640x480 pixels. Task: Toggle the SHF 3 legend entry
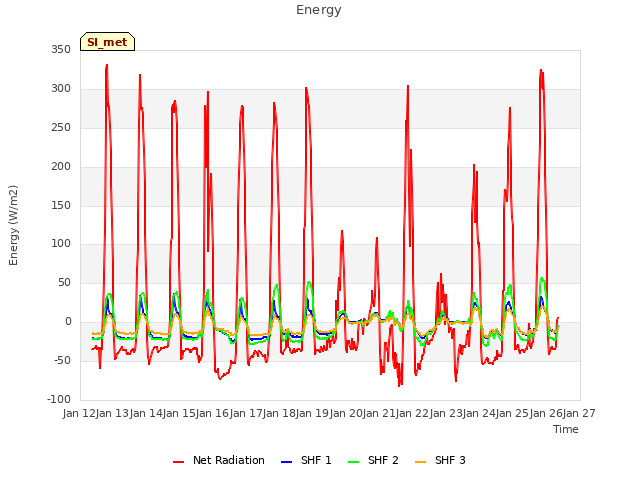click(x=440, y=460)
